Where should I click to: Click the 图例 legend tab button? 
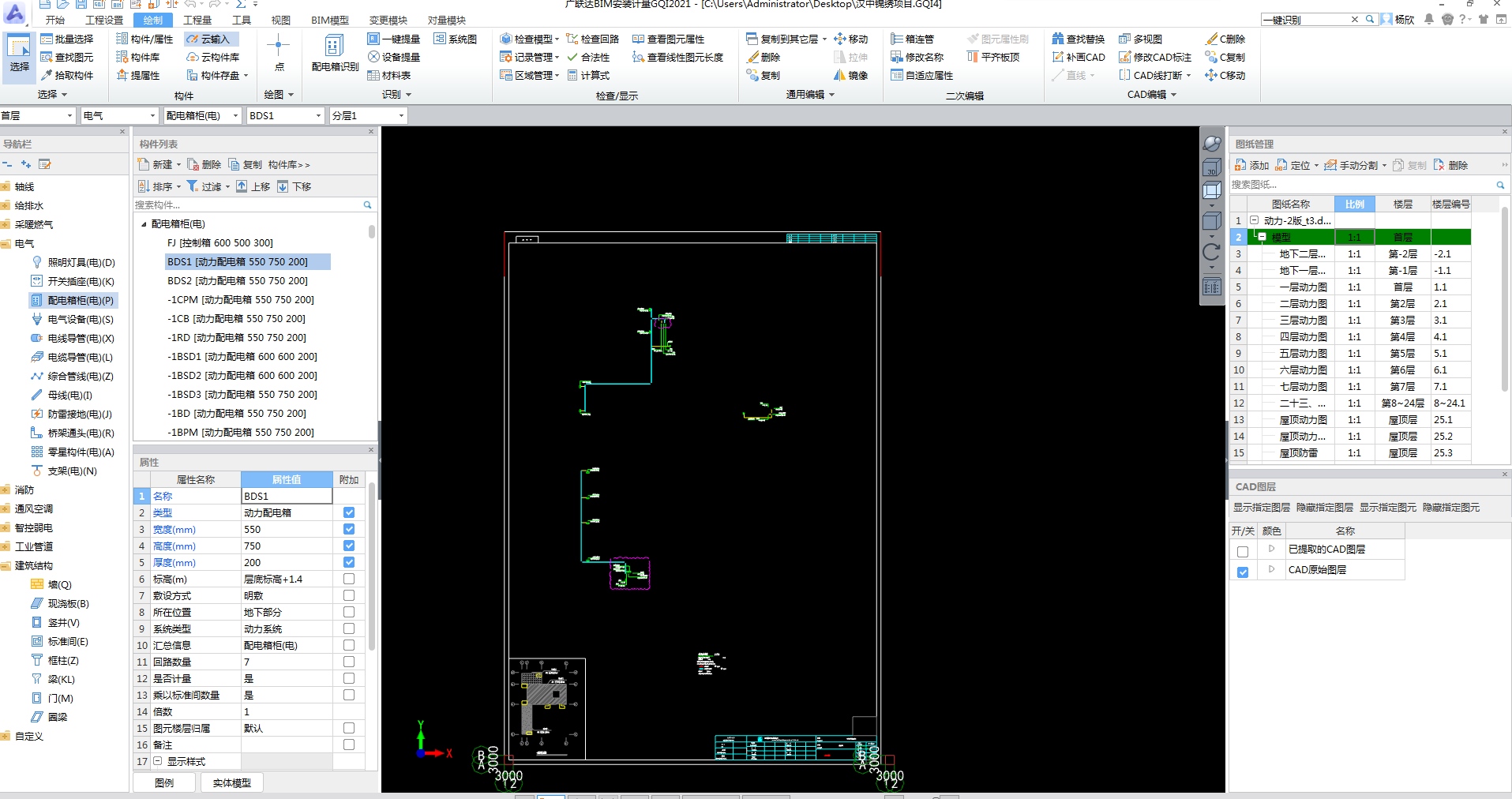(x=164, y=782)
